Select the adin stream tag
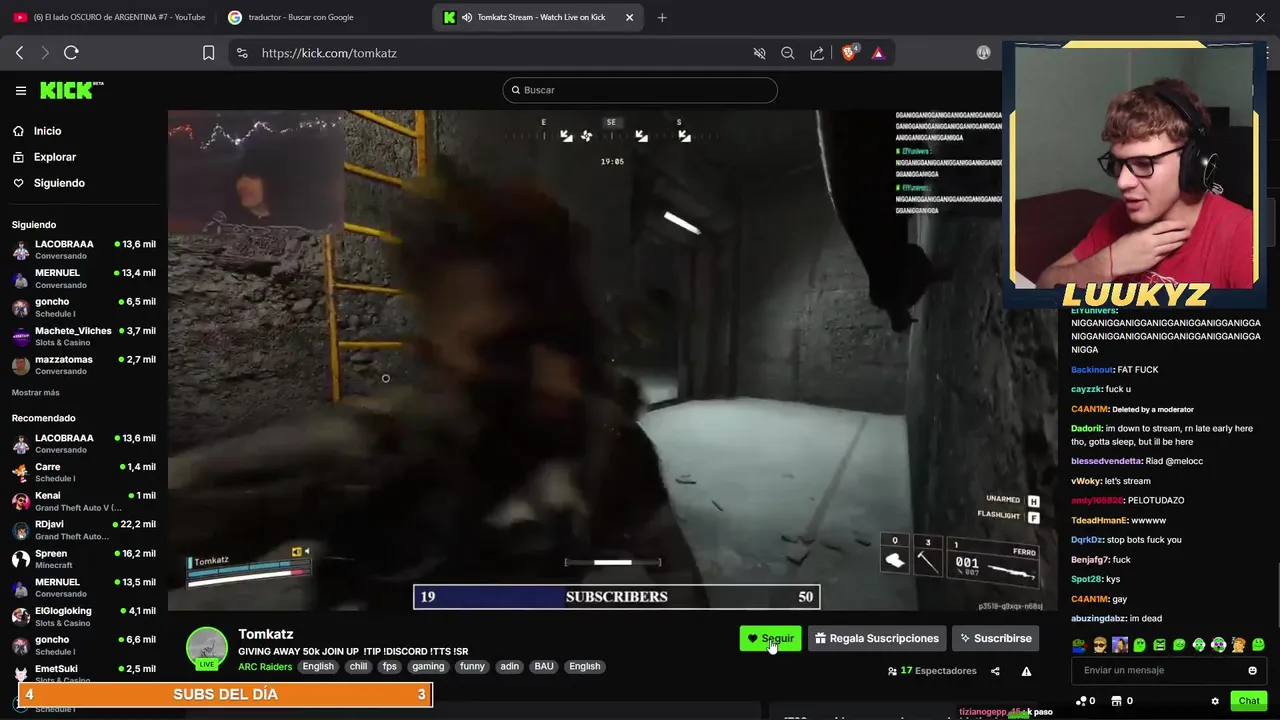 [x=510, y=667]
